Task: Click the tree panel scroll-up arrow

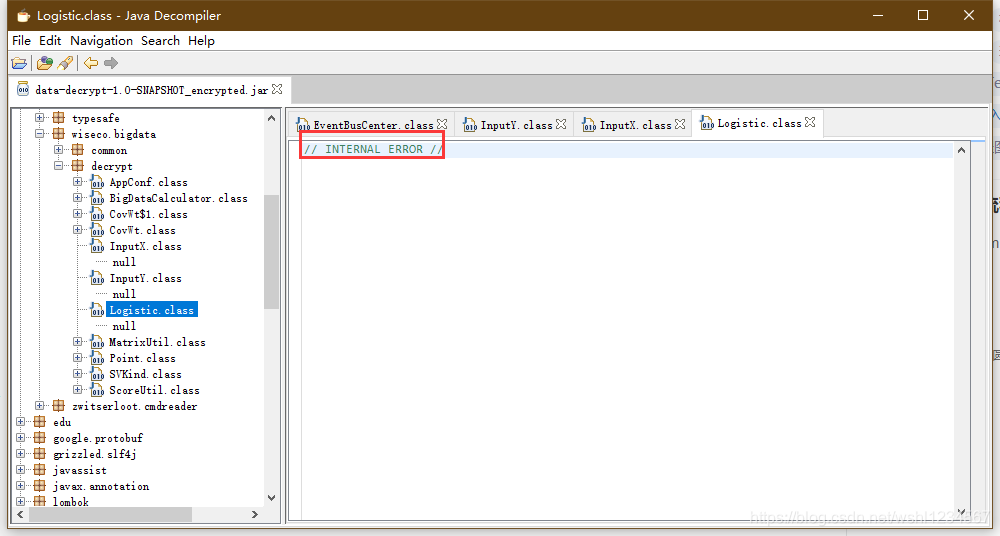Action: click(272, 118)
